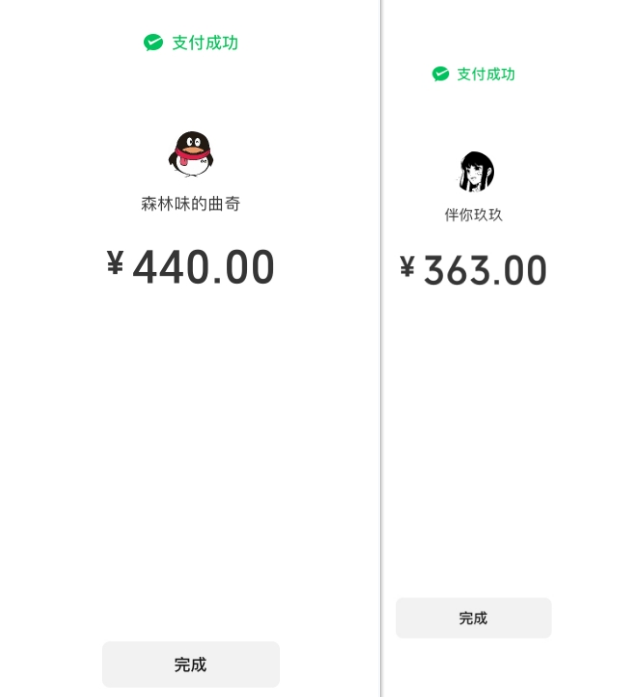Click the digits 440 in left amount

pos(170,267)
